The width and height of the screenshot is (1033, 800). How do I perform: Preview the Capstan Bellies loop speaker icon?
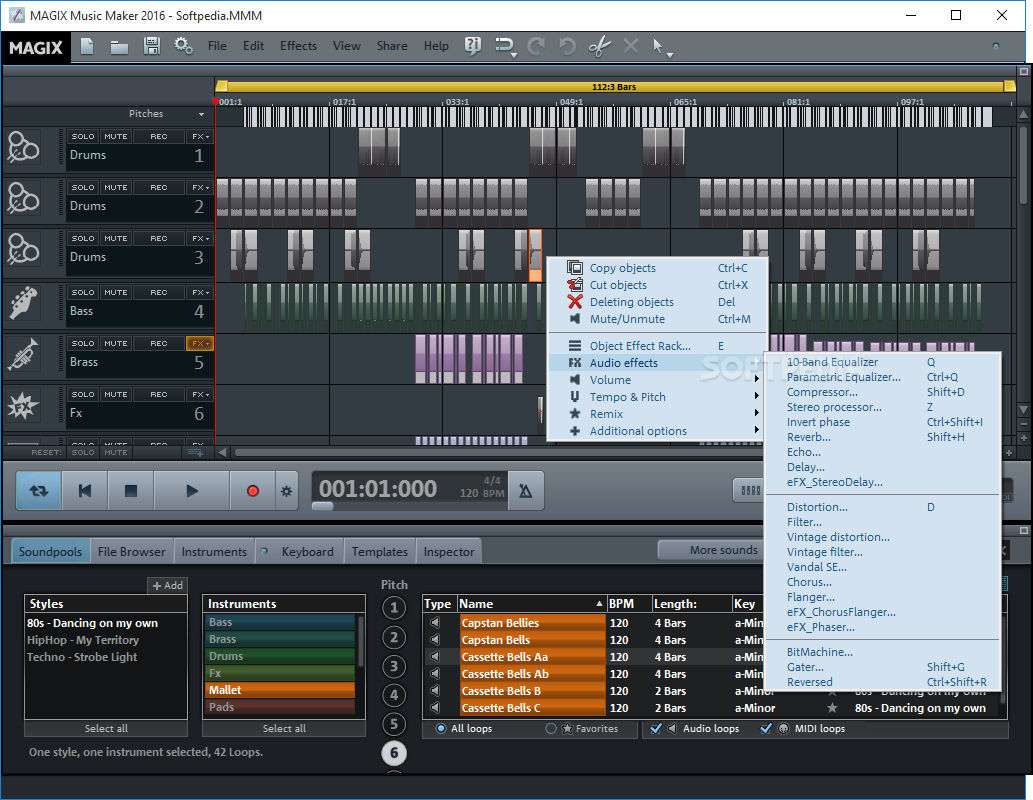[435, 623]
